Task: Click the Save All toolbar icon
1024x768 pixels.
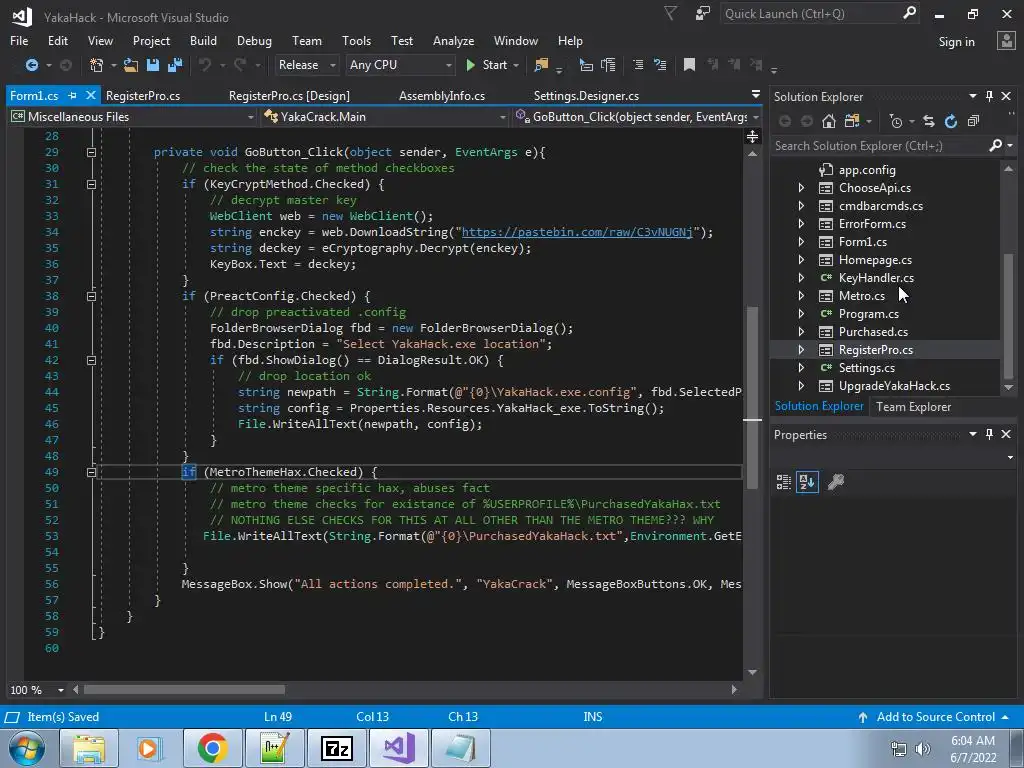Action: coord(175,65)
